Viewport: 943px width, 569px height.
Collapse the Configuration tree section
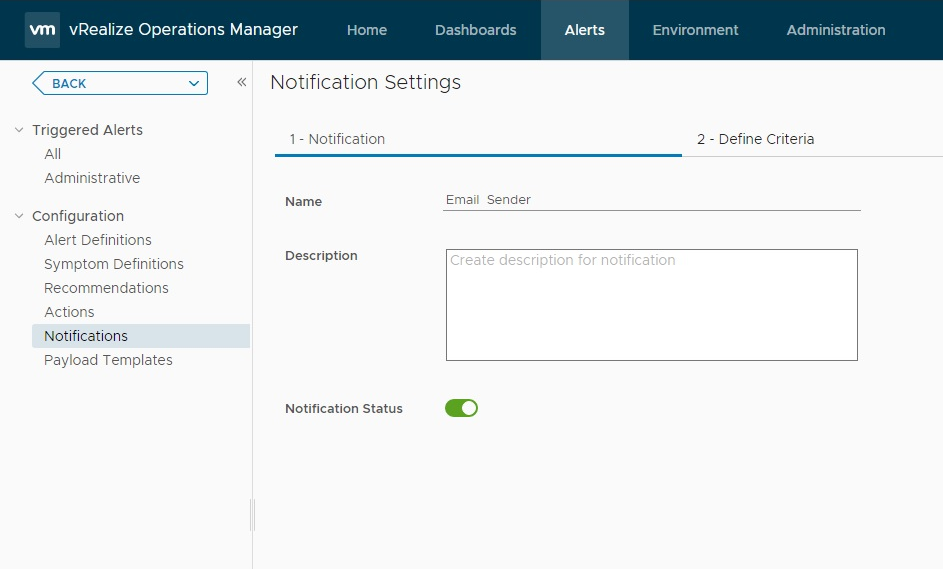click(x=19, y=216)
